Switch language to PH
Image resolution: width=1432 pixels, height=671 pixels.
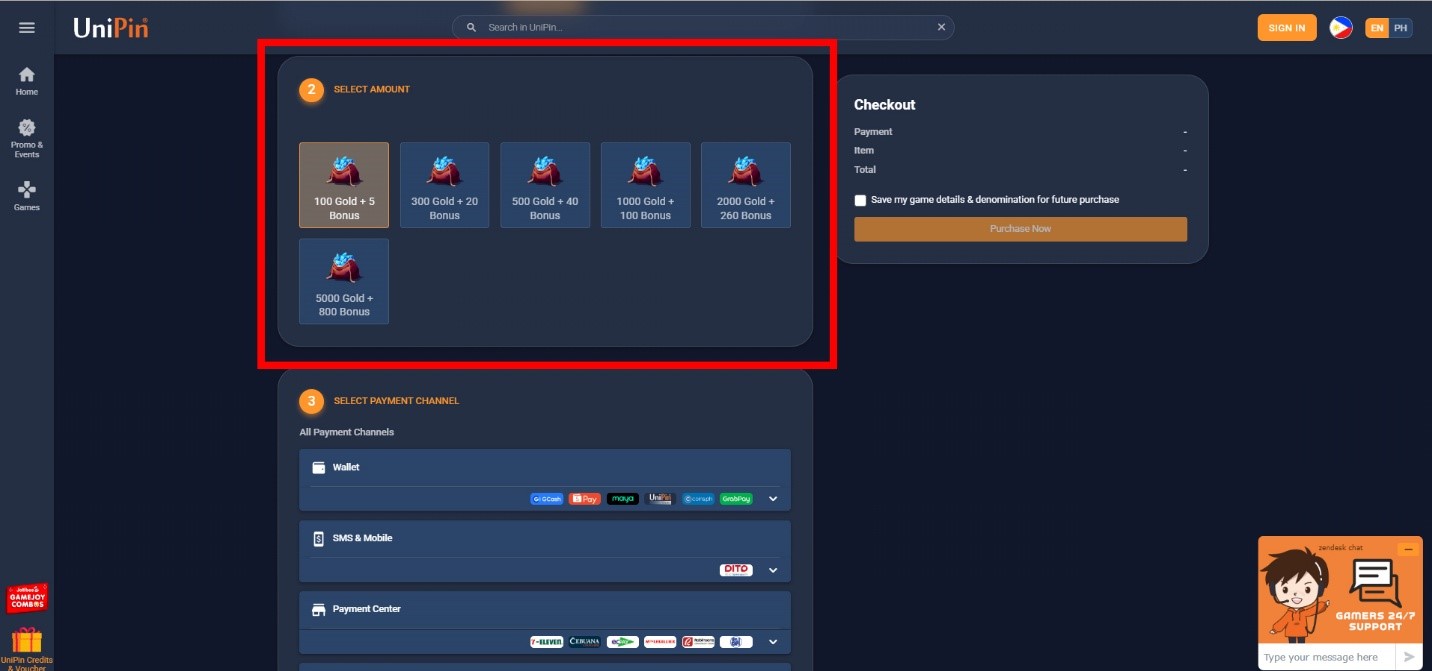click(1401, 28)
